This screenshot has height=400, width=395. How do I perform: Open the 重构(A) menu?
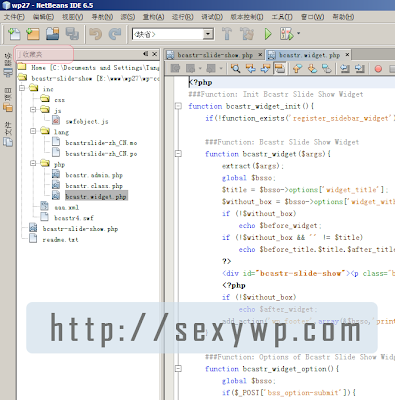153,17
